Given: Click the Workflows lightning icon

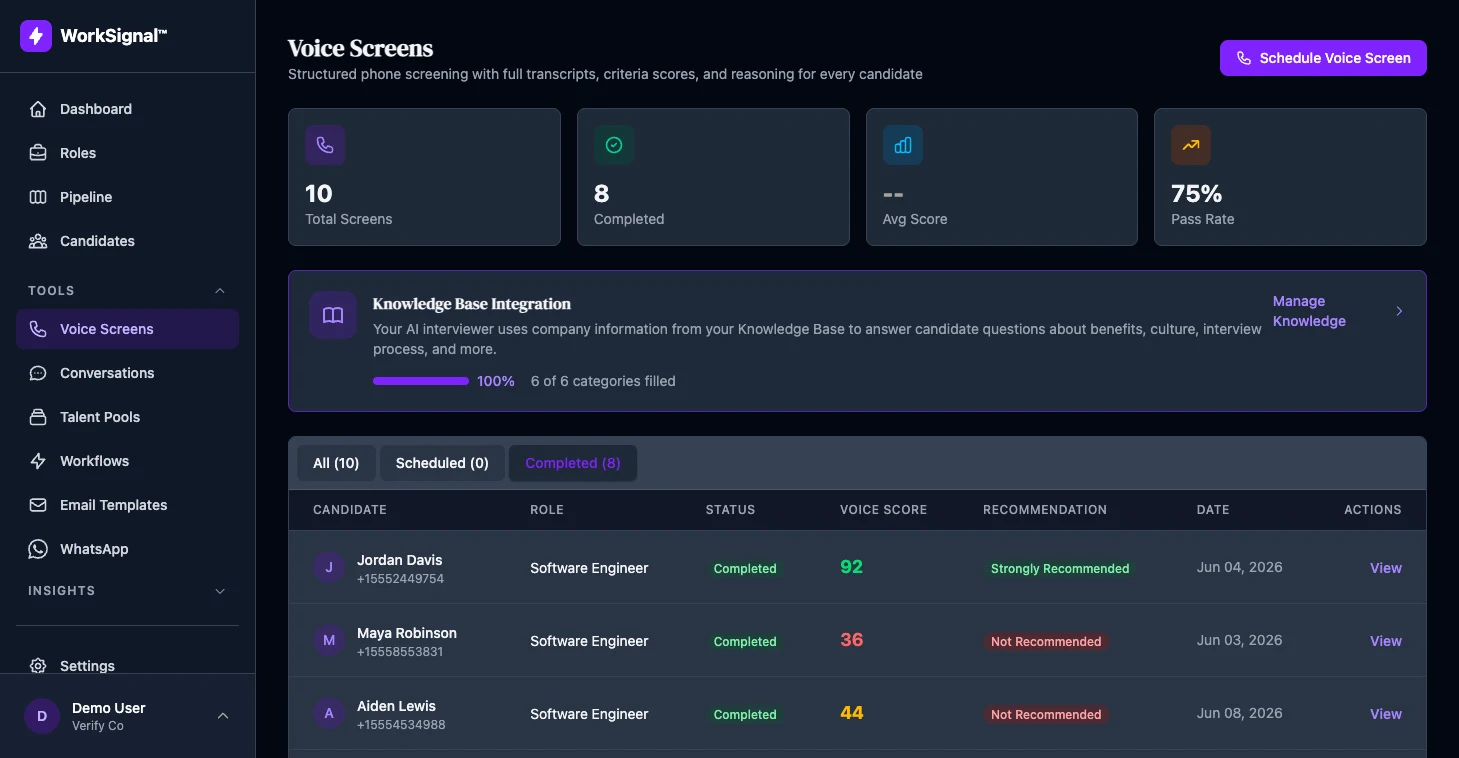Looking at the screenshot, I should (38, 461).
